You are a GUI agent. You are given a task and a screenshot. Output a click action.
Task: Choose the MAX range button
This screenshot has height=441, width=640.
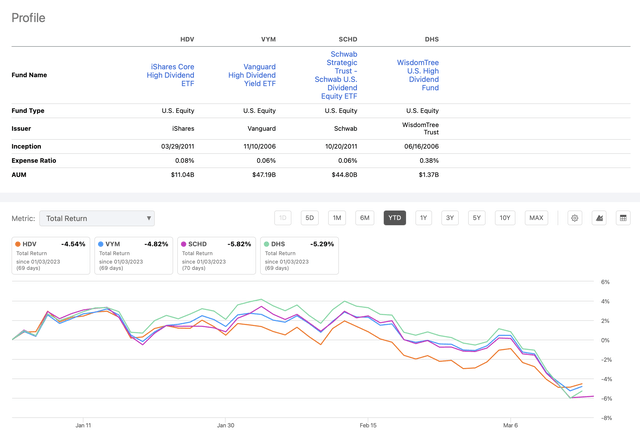click(536, 218)
